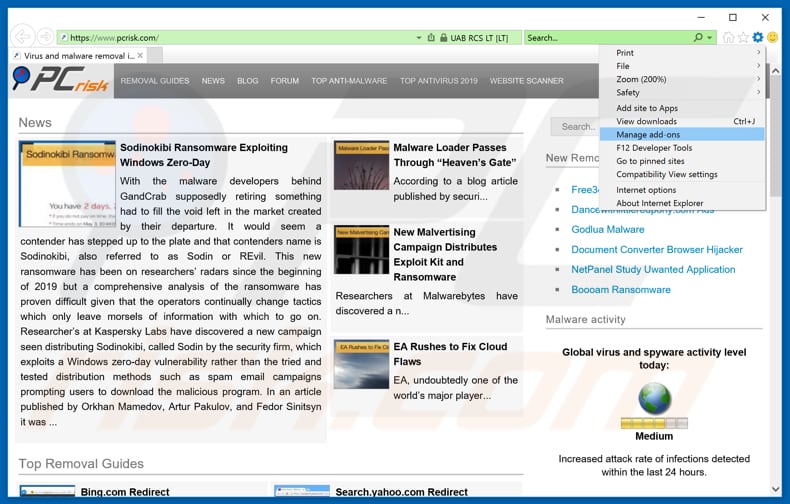
Task: Click the globe activity icon
Action: 654,398
